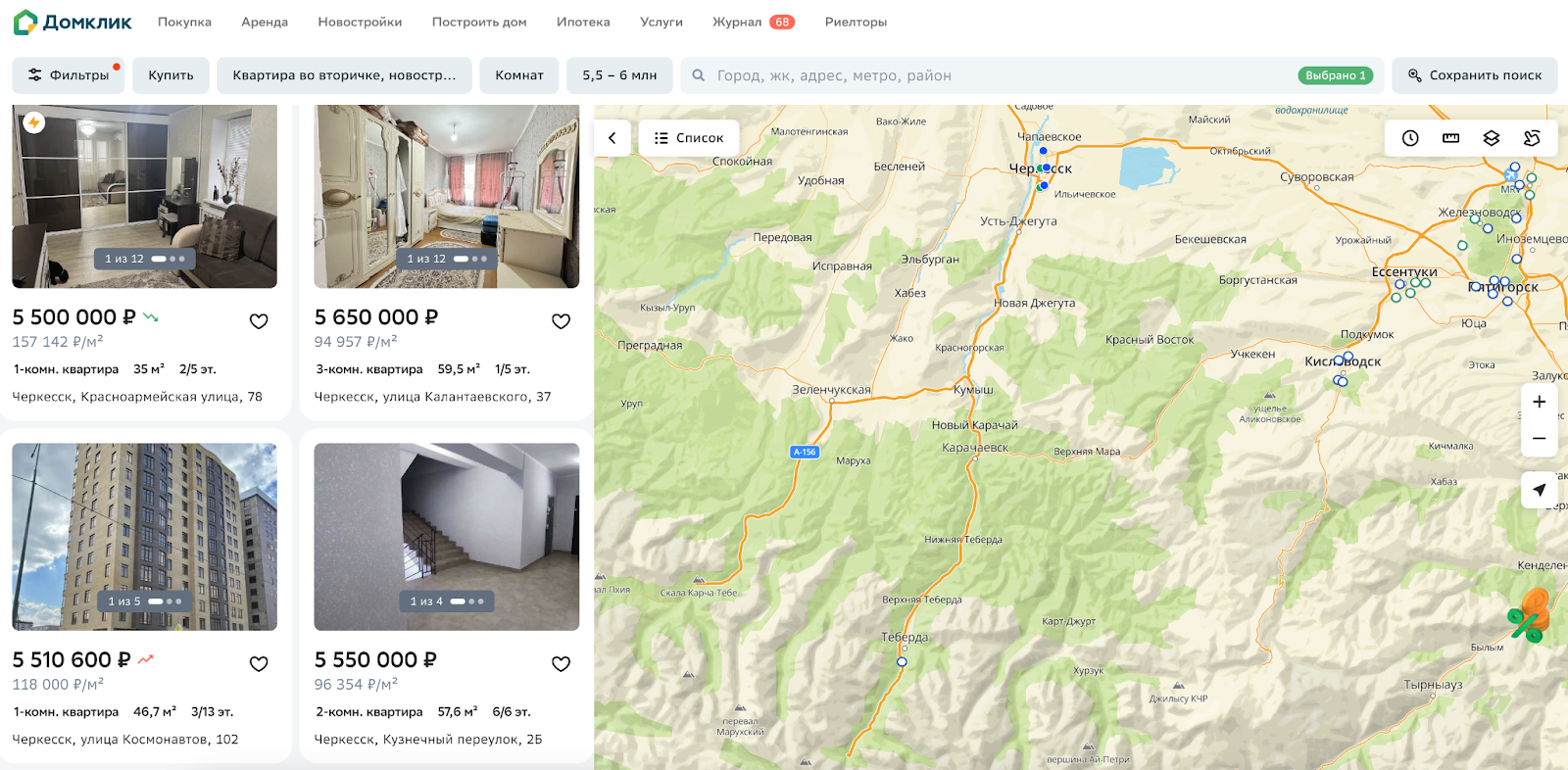Click '2-комн. квартира' text in fourth listing
The image size is (1568, 770).
(x=369, y=712)
